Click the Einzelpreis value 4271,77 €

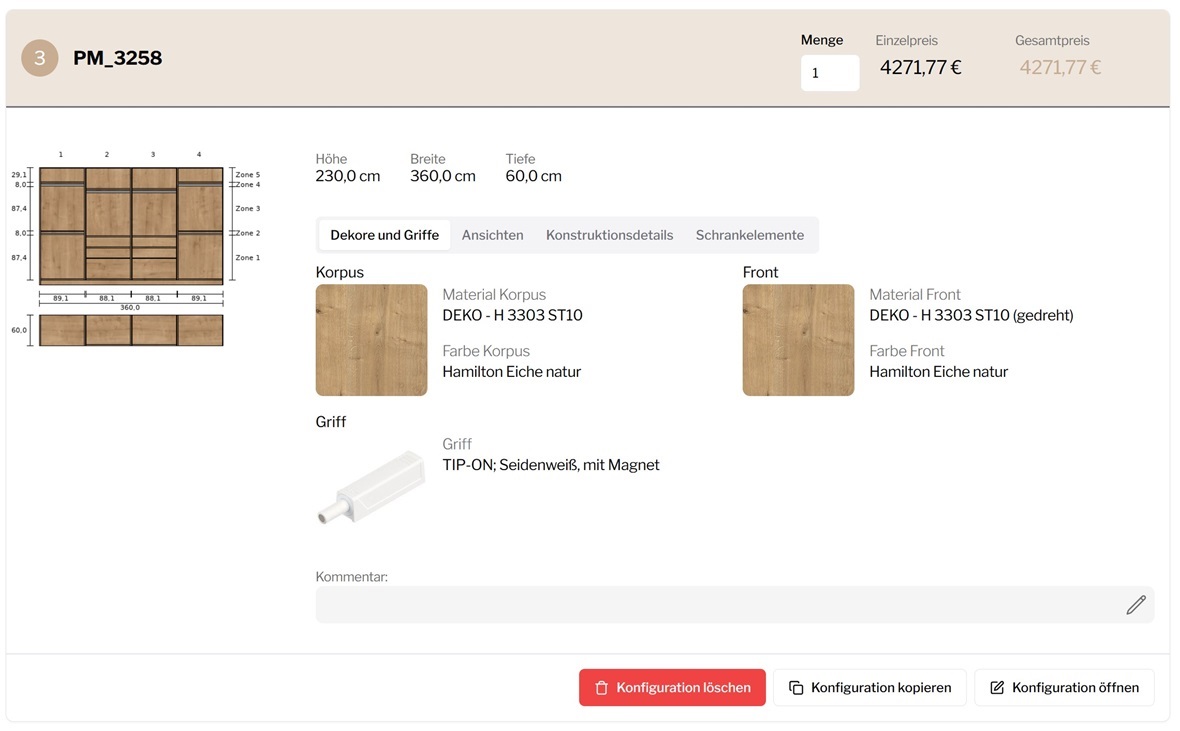coord(920,68)
